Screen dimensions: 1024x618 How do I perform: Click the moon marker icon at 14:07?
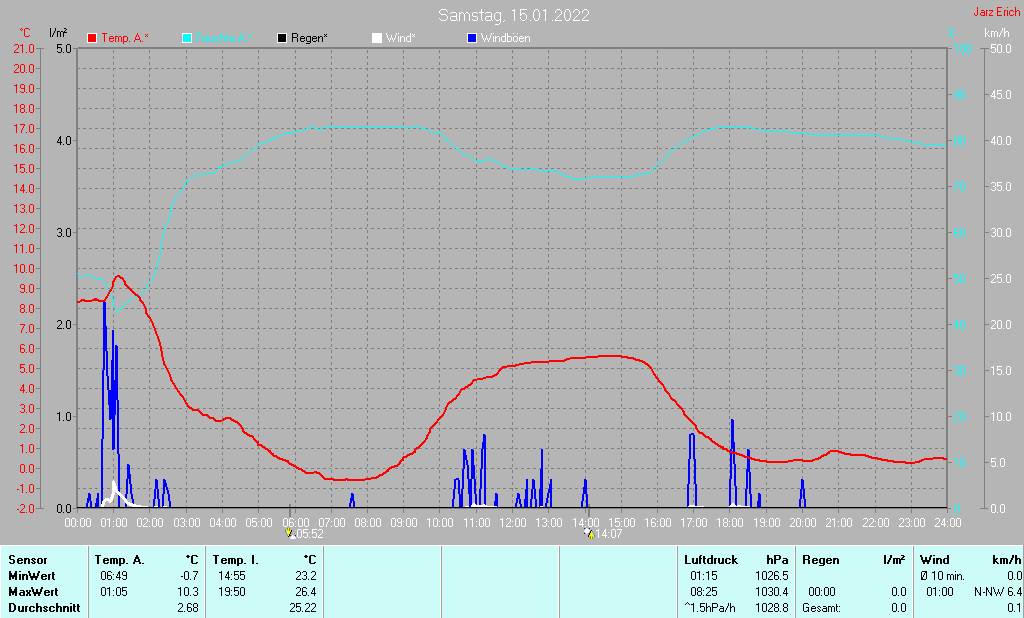pyautogui.click(x=588, y=533)
